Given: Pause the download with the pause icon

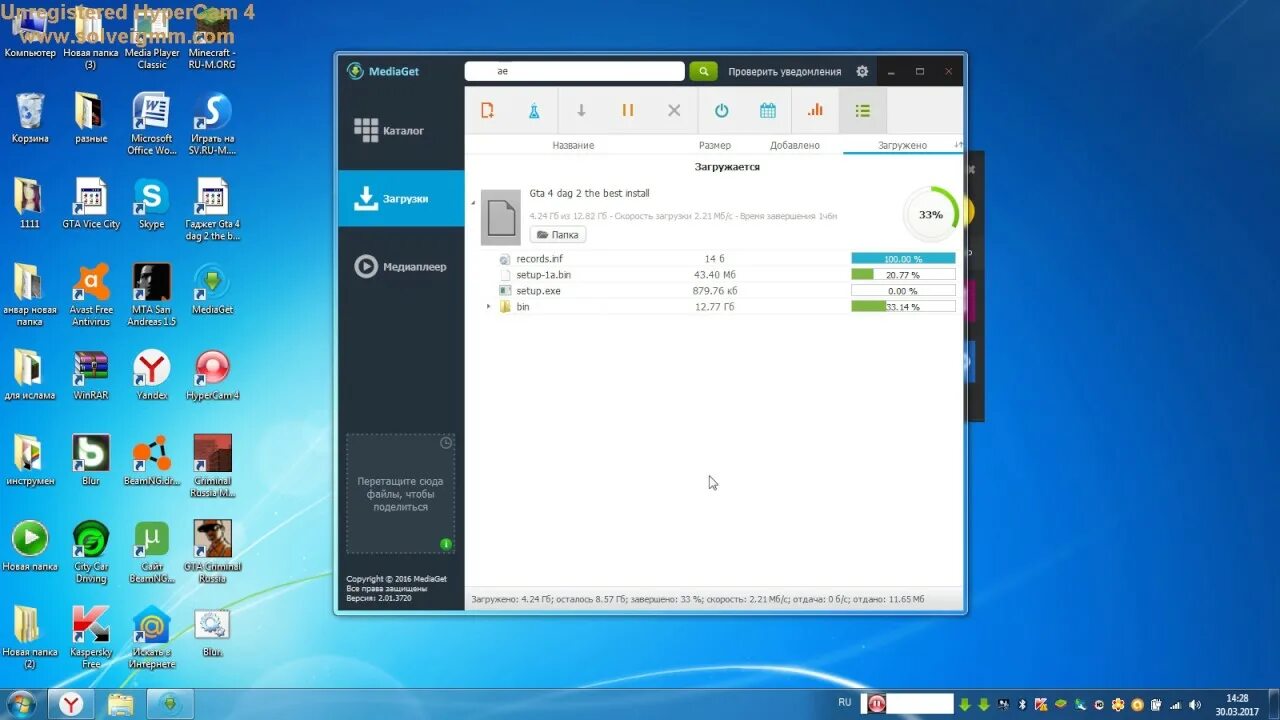Looking at the screenshot, I should point(628,110).
